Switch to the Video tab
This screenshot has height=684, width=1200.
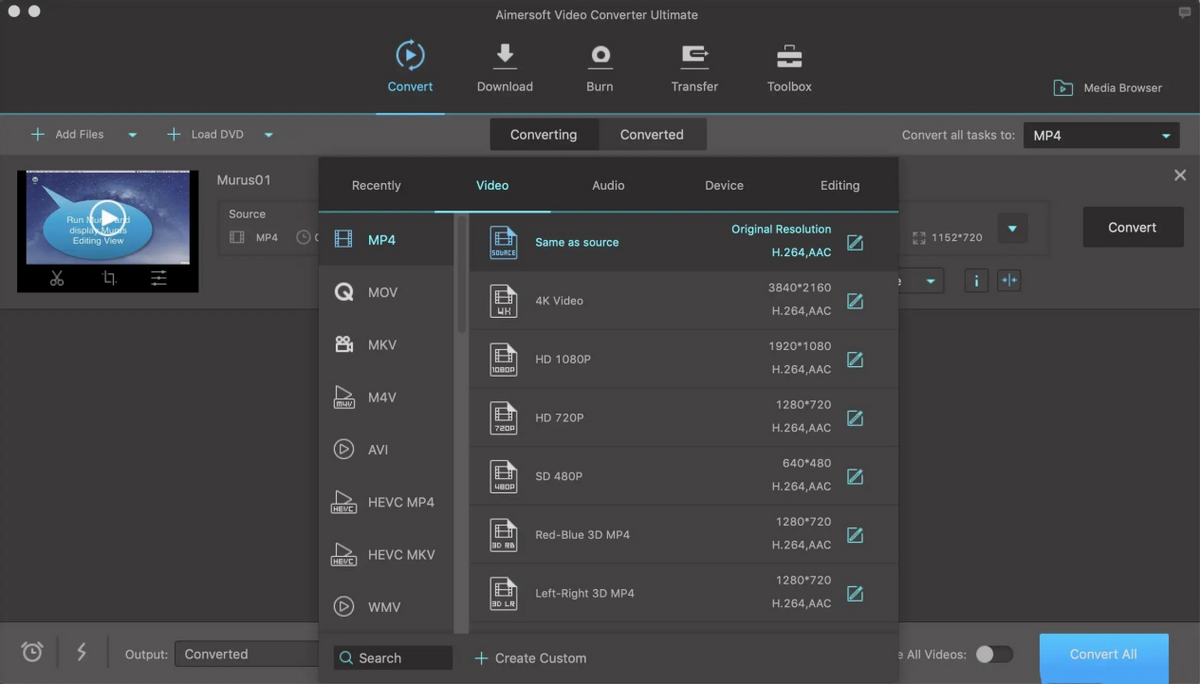pos(492,185)
